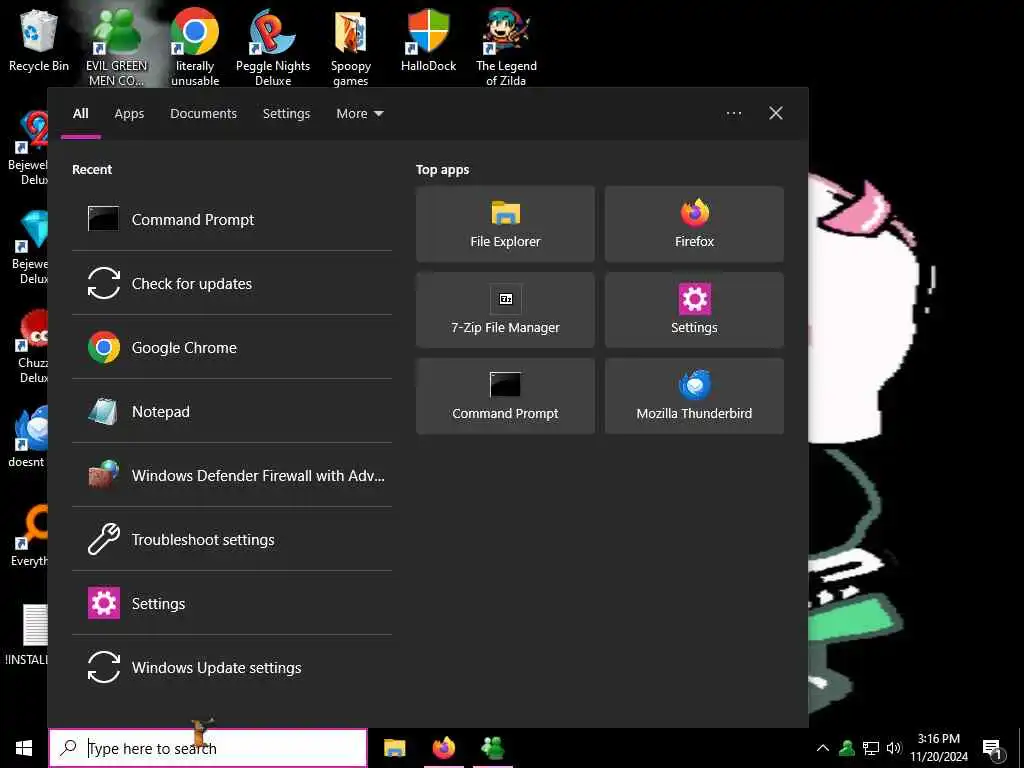Open Settings tile in Top apps
This screenshot has height=768, width=1024.
pos(694,310)
